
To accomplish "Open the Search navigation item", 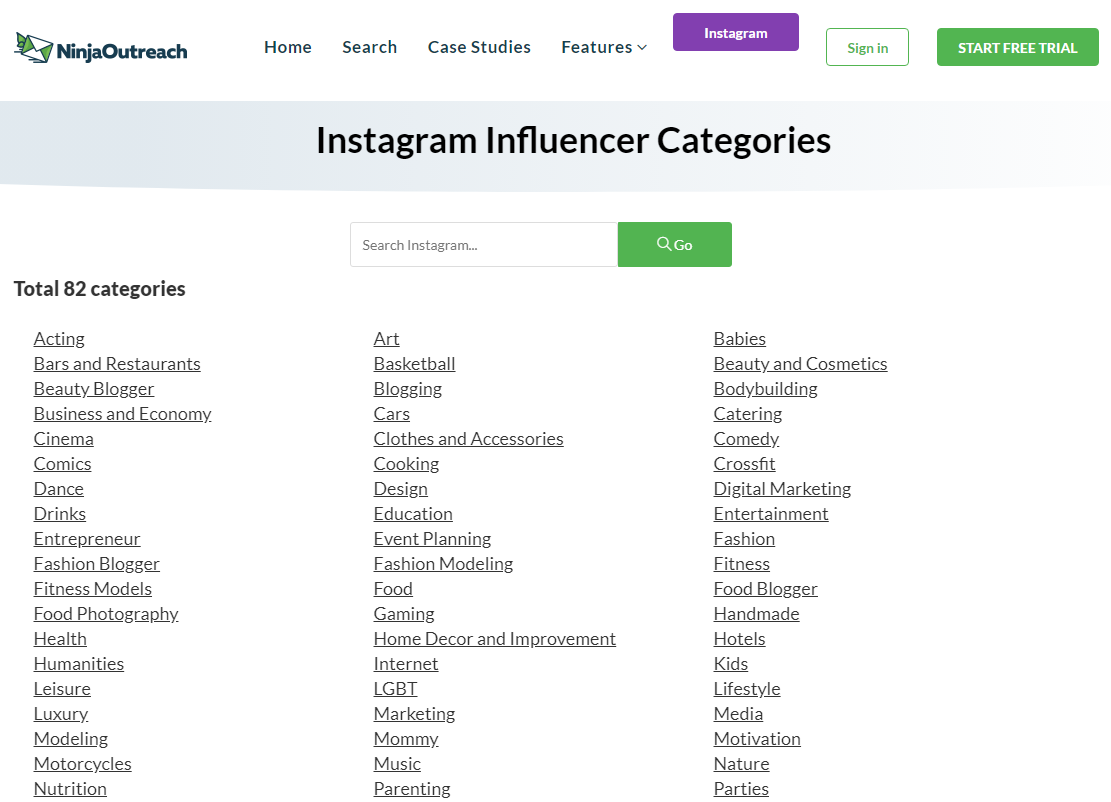I will (369, 47).
